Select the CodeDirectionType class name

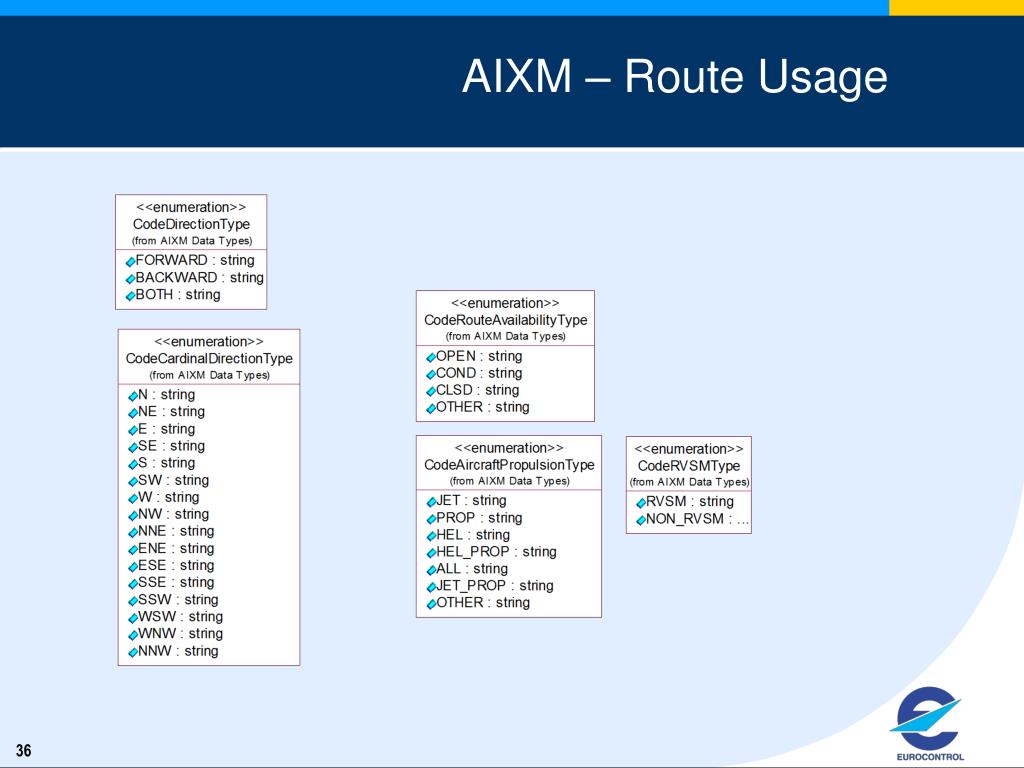[x=191, y=224]
